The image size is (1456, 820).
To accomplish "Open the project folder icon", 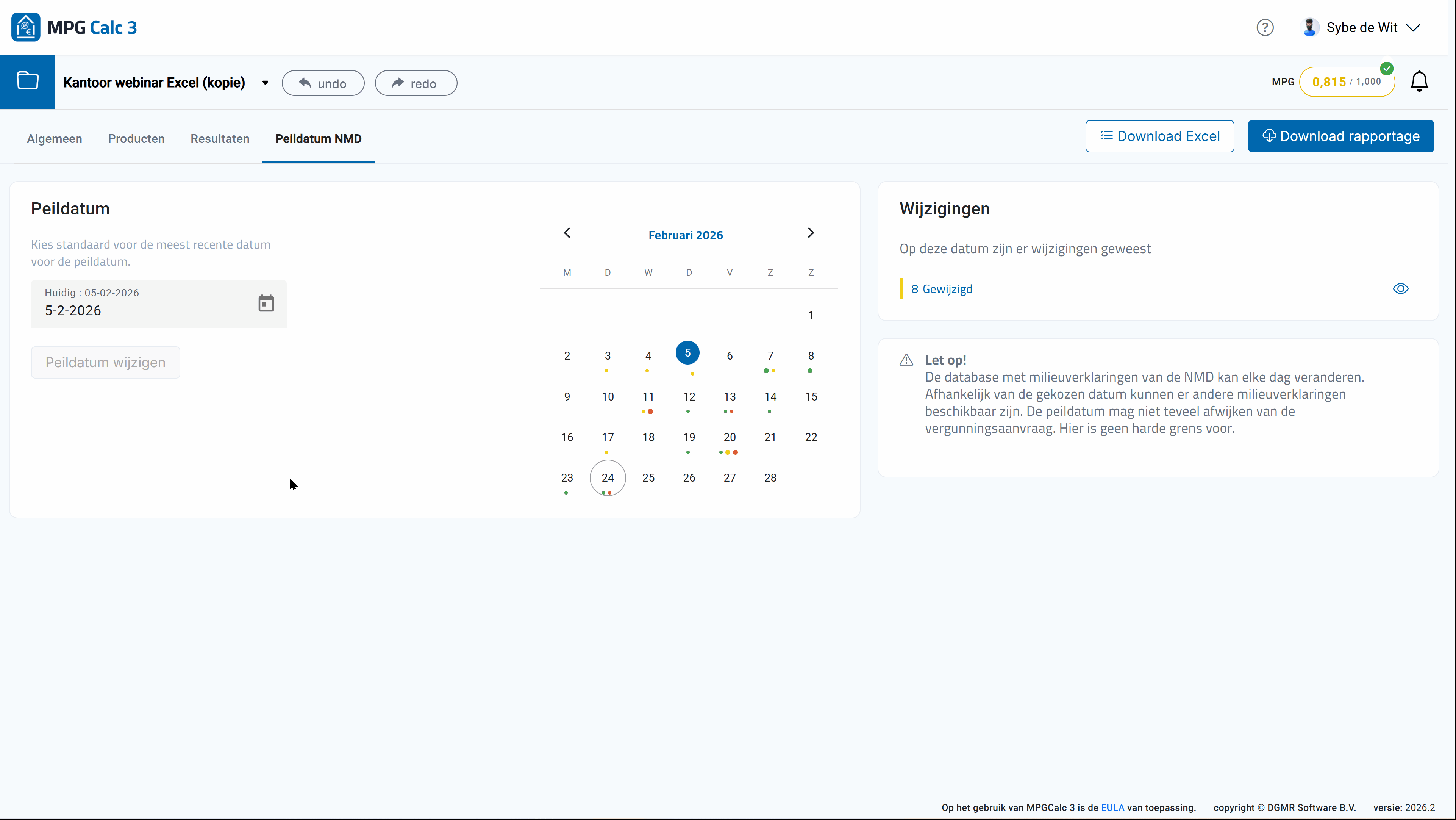I will pyautogui.click(x=27, y=81).
